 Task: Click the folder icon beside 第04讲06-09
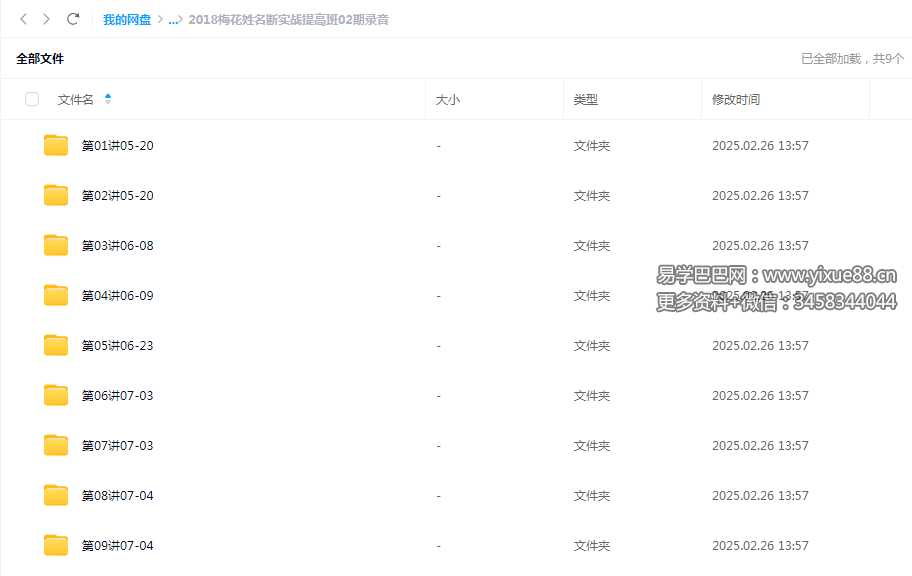55,295
